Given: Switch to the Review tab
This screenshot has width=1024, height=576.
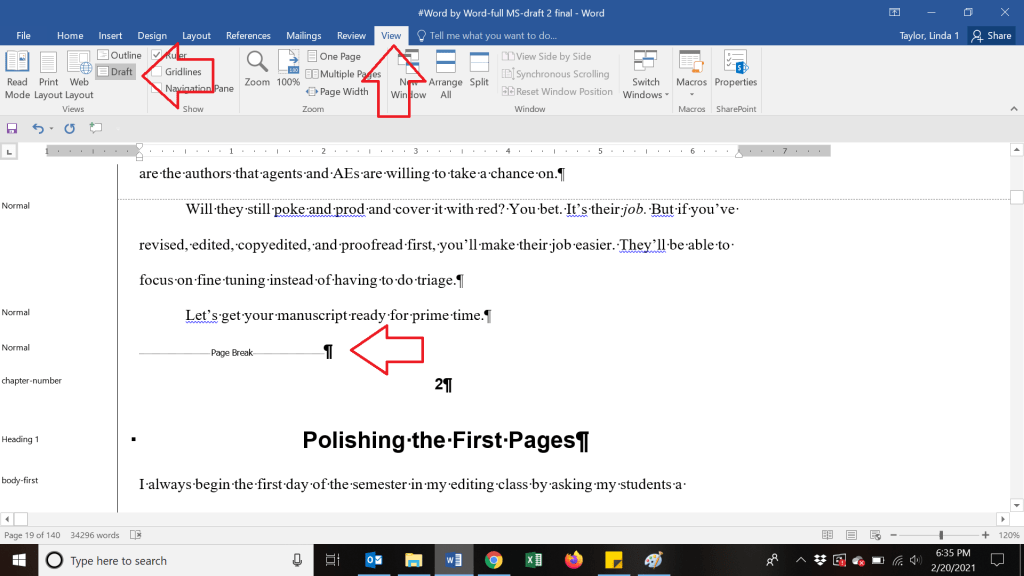Looking at the screenshot, I should tap(351, 36).
